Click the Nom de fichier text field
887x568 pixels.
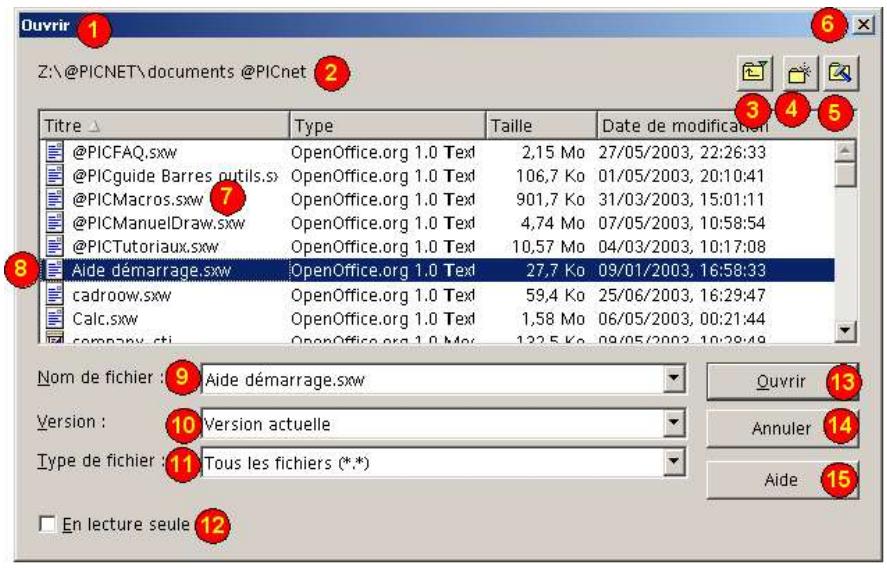tap(433, 380)
